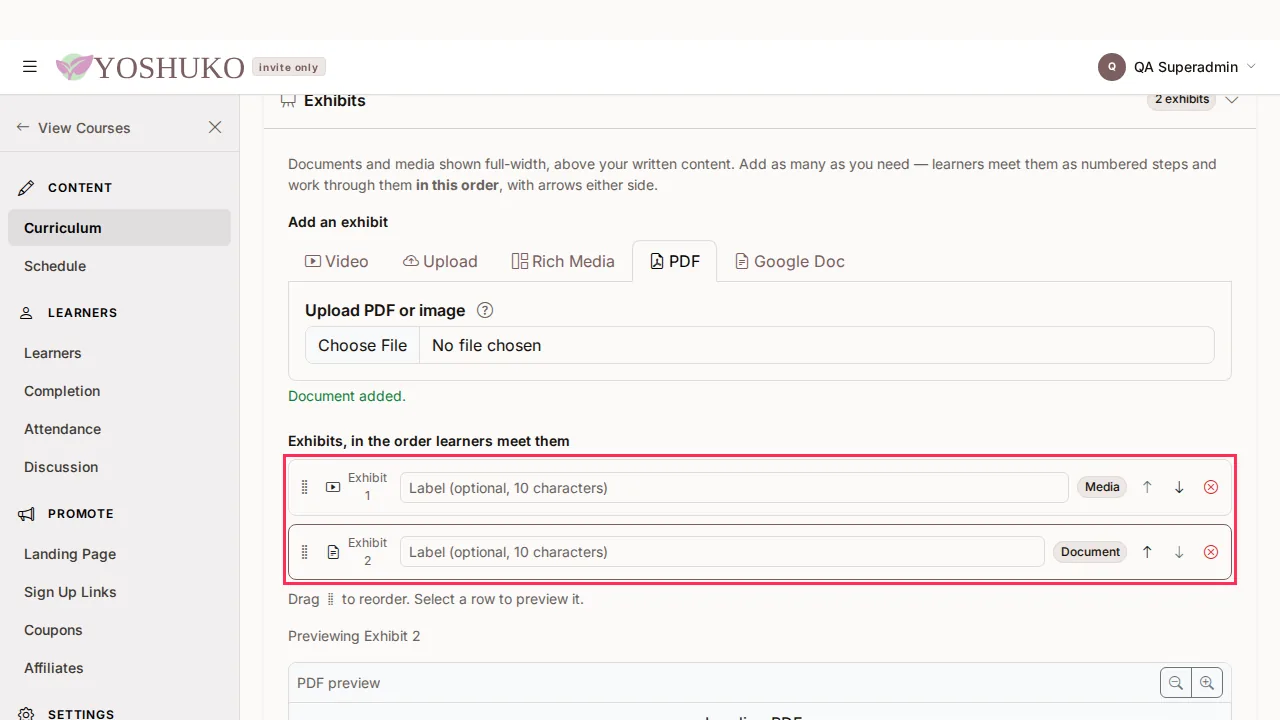Open Affiliates in the sidebar
Viewport: 1280px width, 720px height.
pos(119,668)
